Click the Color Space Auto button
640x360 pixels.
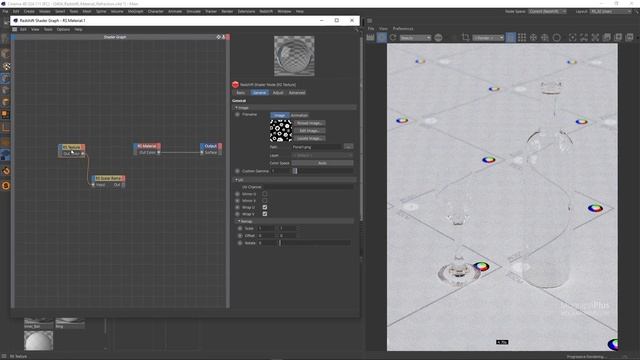pyautogui.click(x=322, y=163)
